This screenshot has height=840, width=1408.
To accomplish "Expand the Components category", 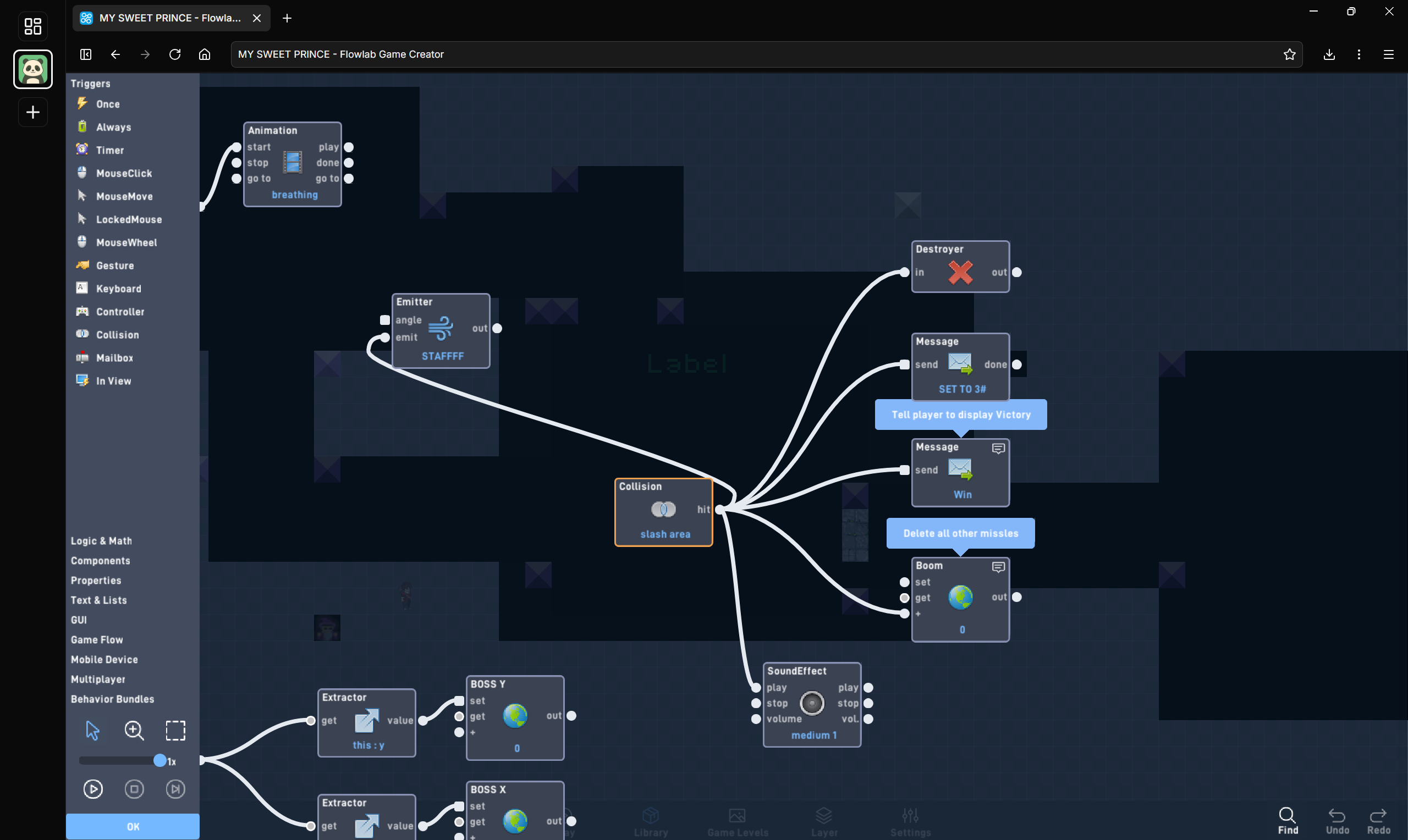I will pyautogui.click(x=100, y=560).
